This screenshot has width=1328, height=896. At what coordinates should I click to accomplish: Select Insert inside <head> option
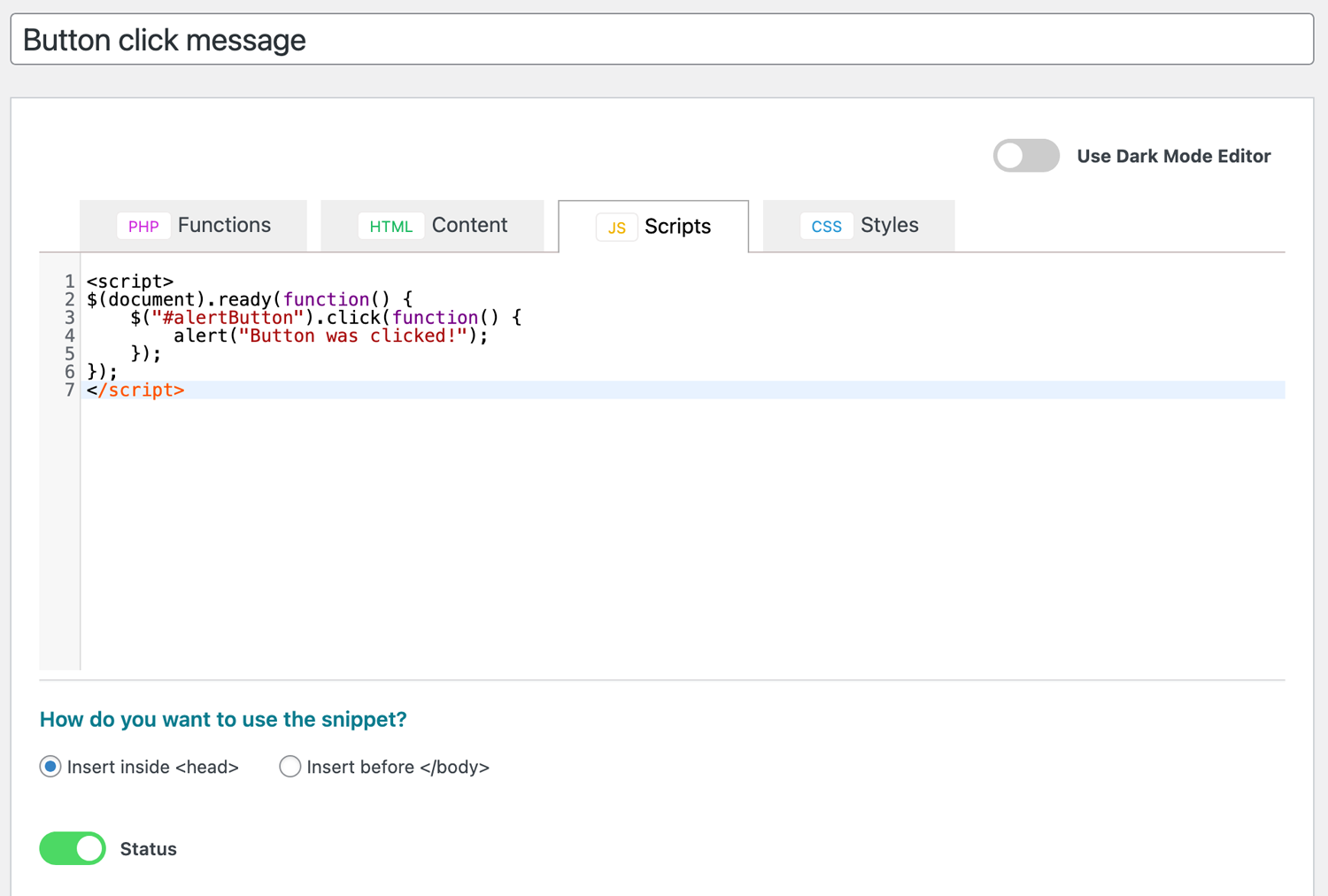(x=50, y=767)
